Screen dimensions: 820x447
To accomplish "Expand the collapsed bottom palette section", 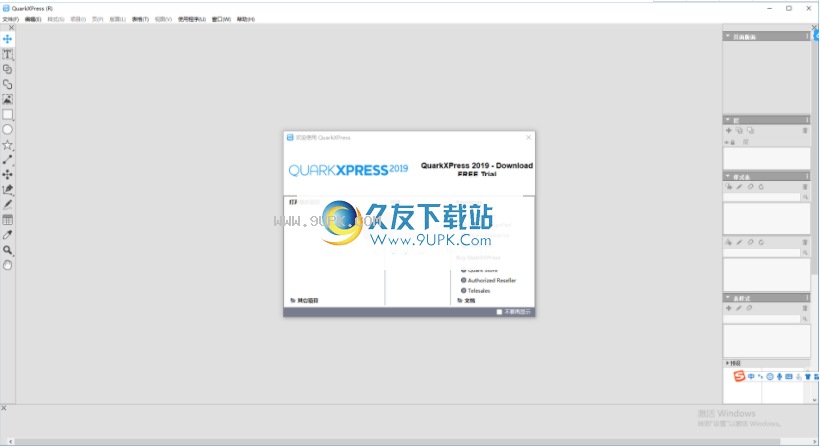I will (x=727, y=363).
